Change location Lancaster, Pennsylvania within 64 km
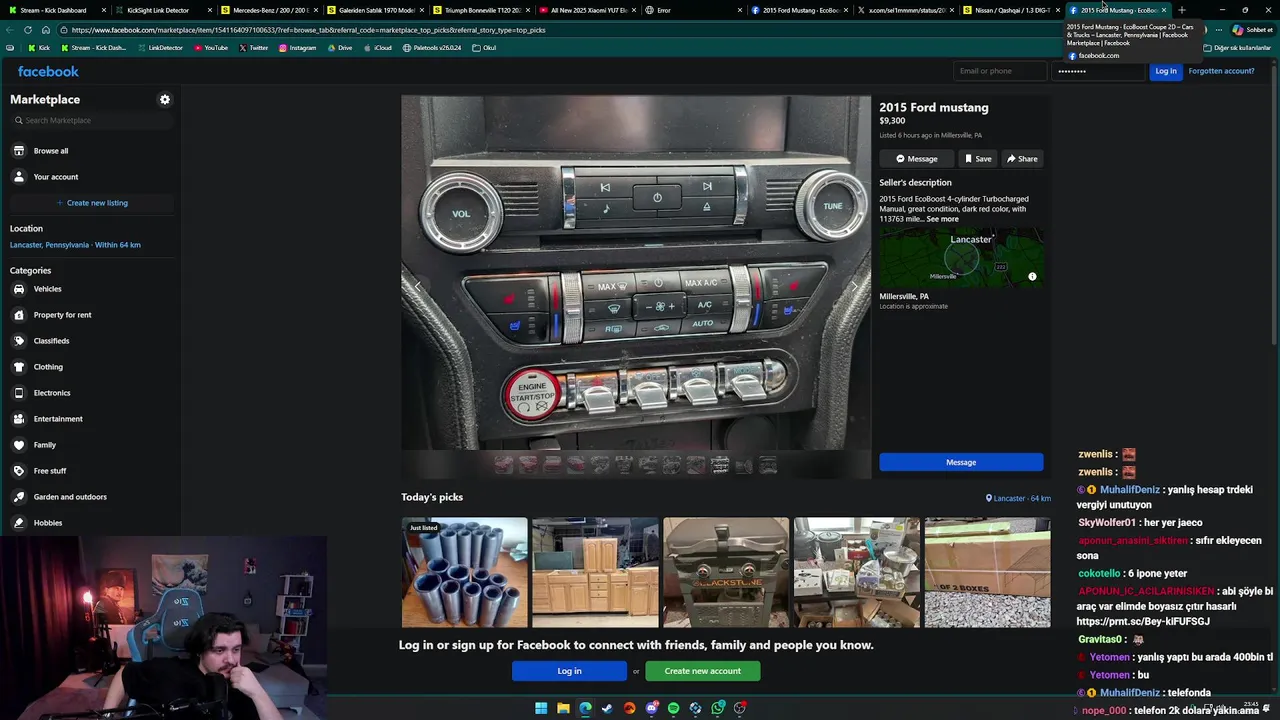 75,245
